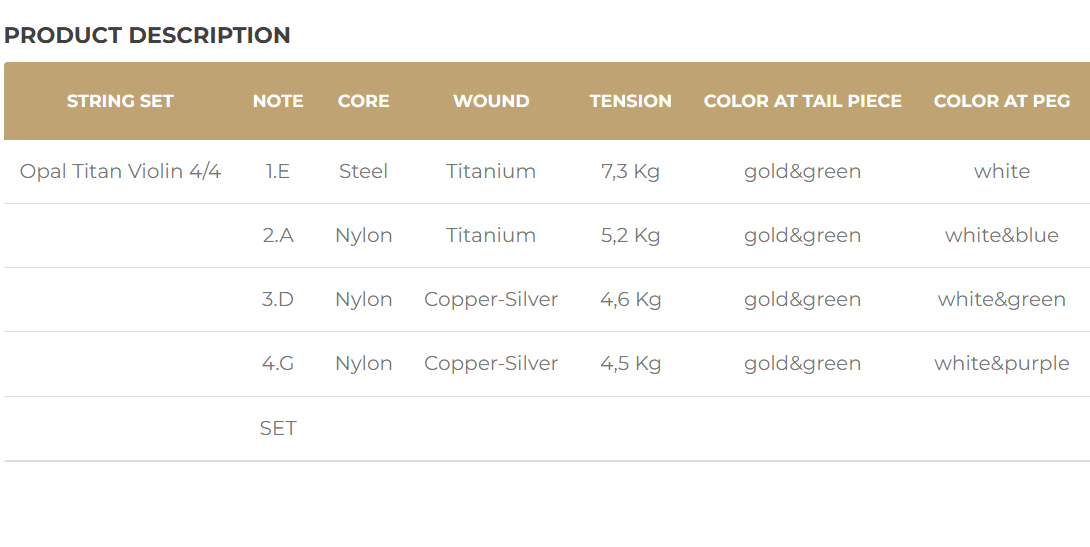Select the white&green peg color cell
The height and width of the screenshot is (547, 1090).
click(x=1001, y=299)
